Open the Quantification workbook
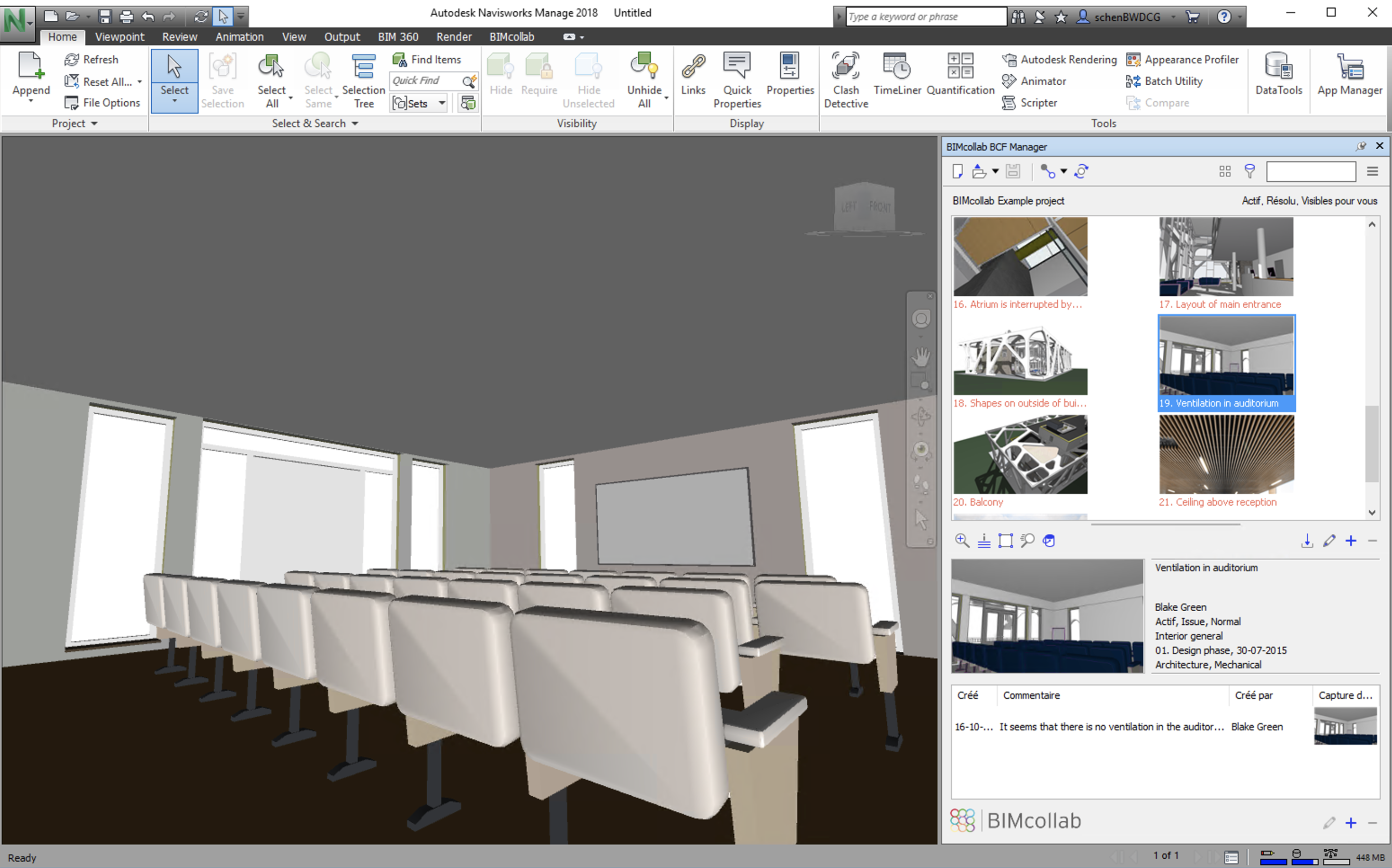Image resolution: width=1392 pixels, height=868 pixels. point(960,73)
